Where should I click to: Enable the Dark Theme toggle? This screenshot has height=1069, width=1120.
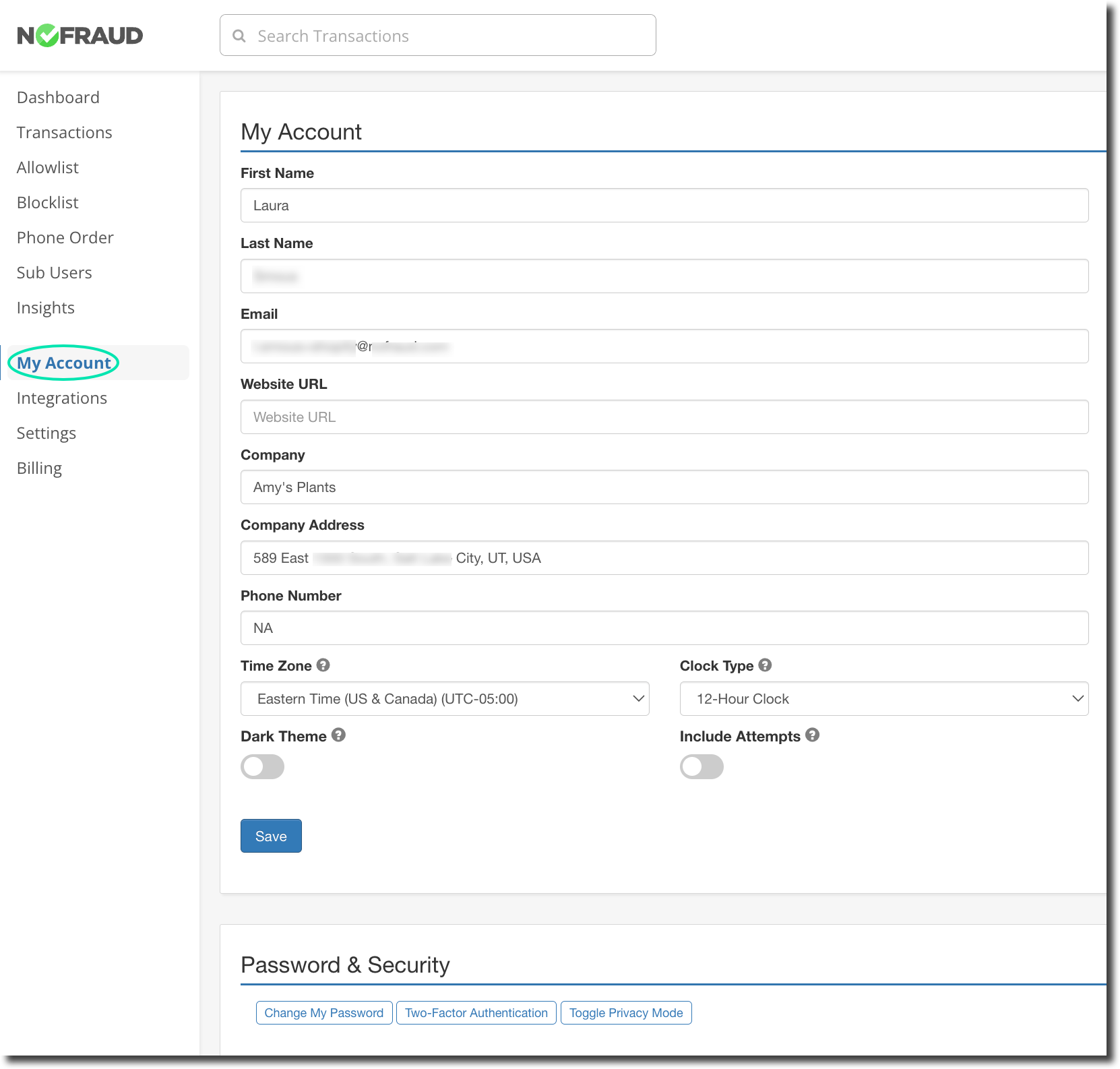(263, 766)
